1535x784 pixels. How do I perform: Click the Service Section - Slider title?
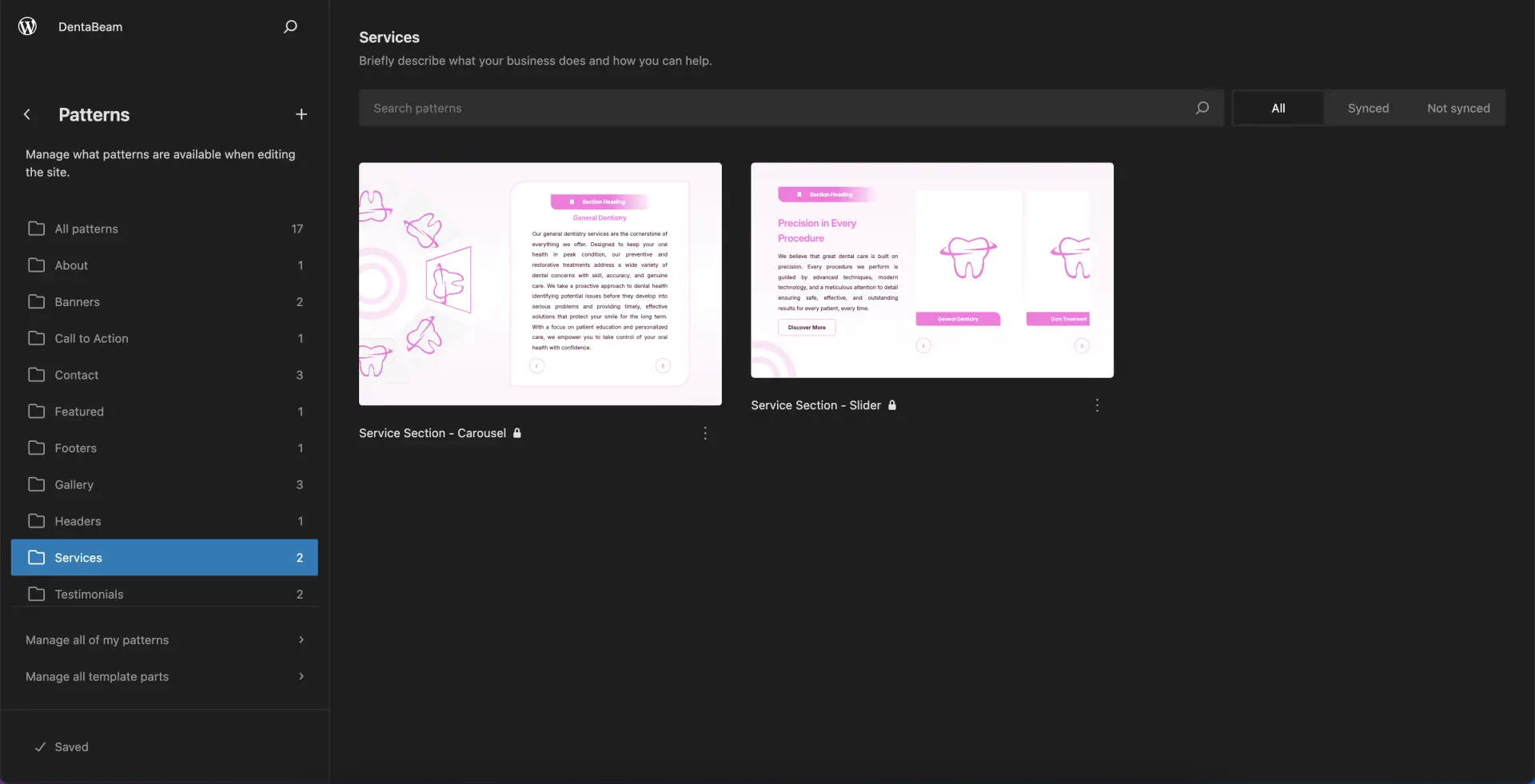pyautogui.click(x=815, y=405)
